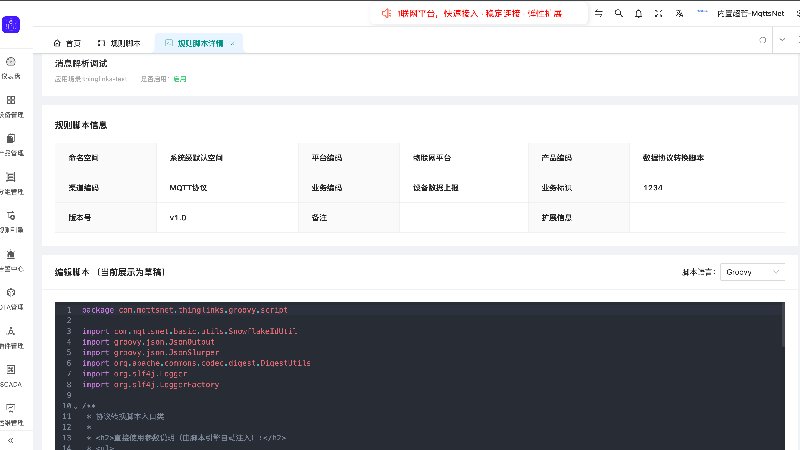Click the 设备数据上报 cell

(x=436, y=188)
